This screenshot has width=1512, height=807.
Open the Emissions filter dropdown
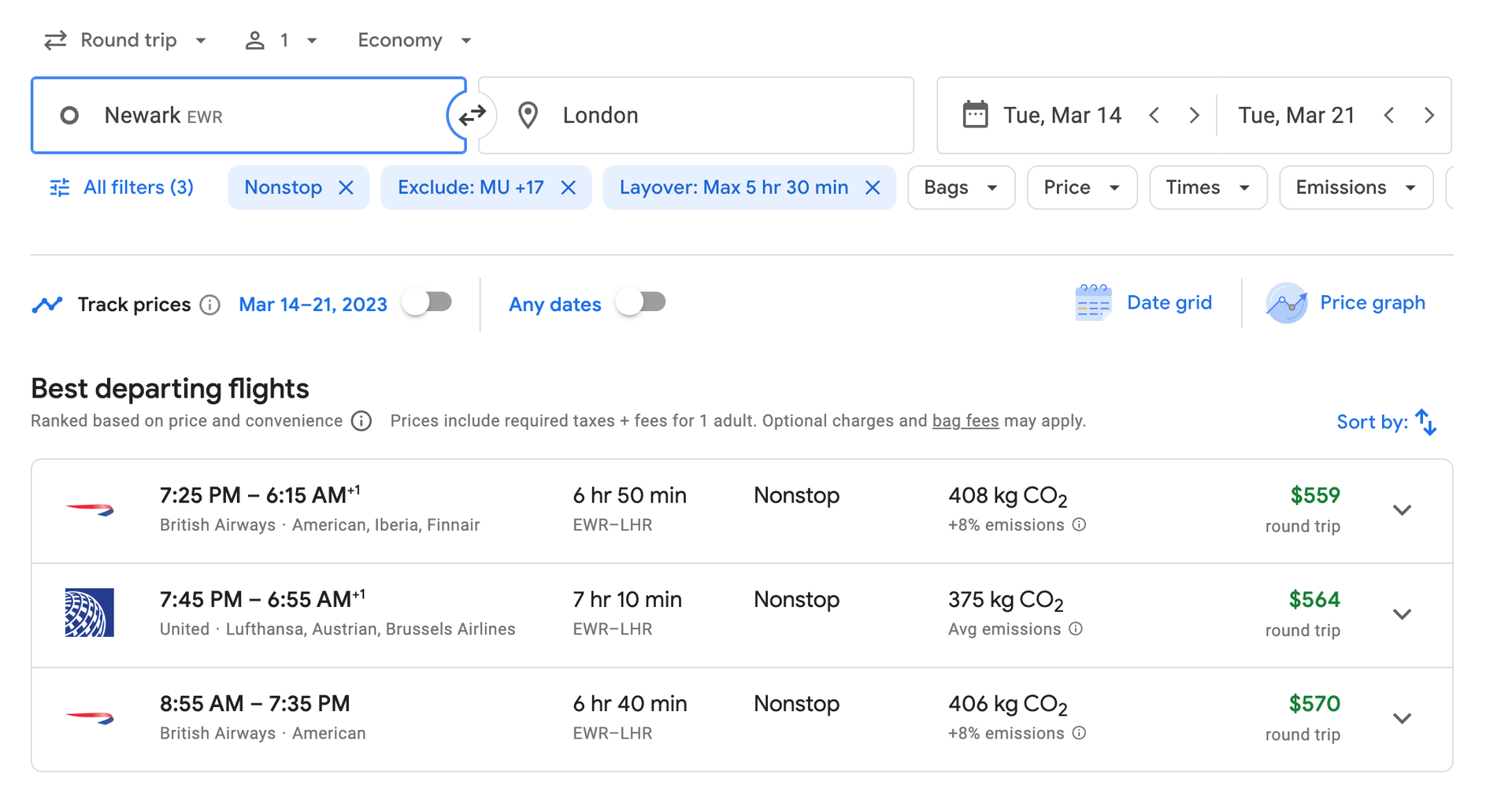1355,187
